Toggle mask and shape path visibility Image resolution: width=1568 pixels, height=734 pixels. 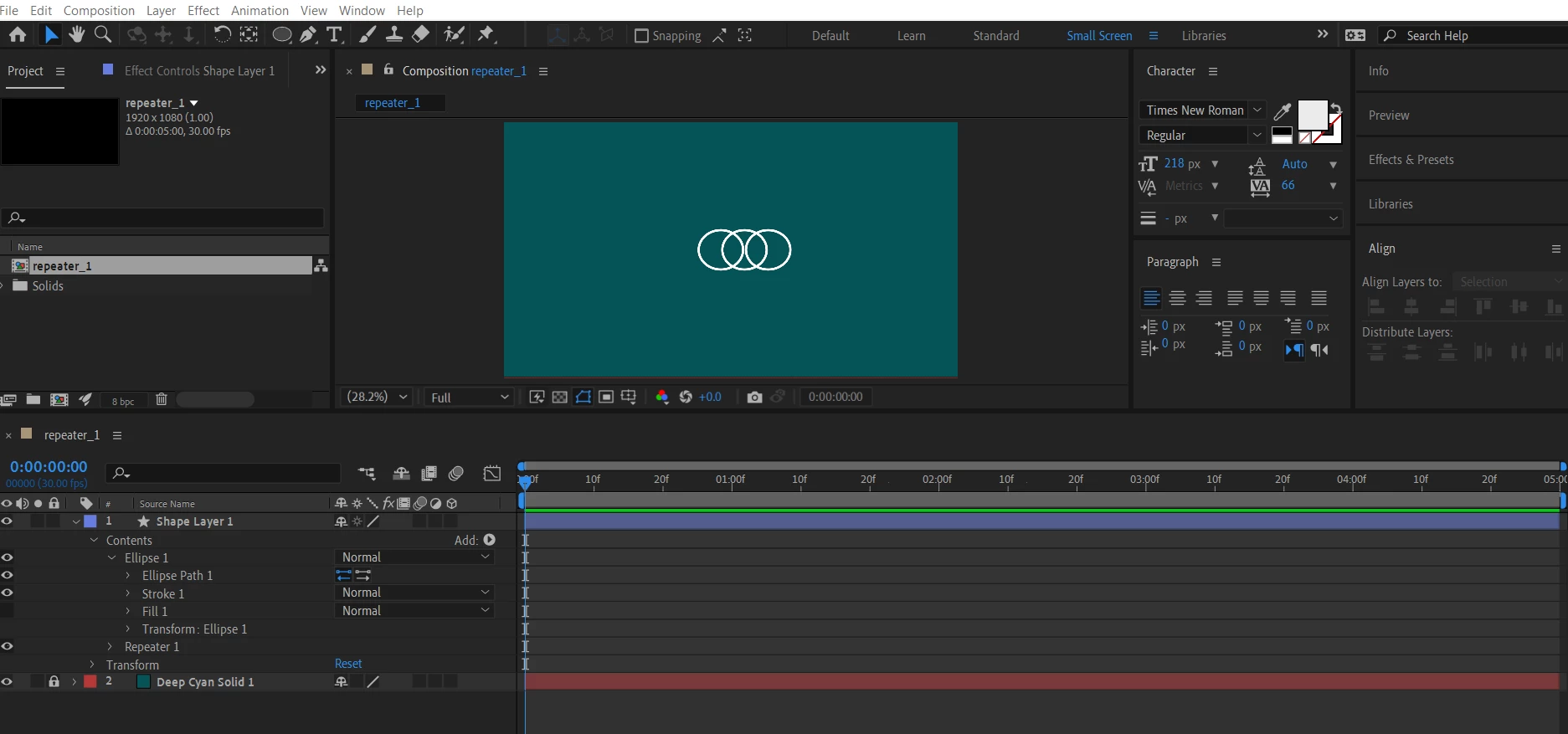[584, 397]
